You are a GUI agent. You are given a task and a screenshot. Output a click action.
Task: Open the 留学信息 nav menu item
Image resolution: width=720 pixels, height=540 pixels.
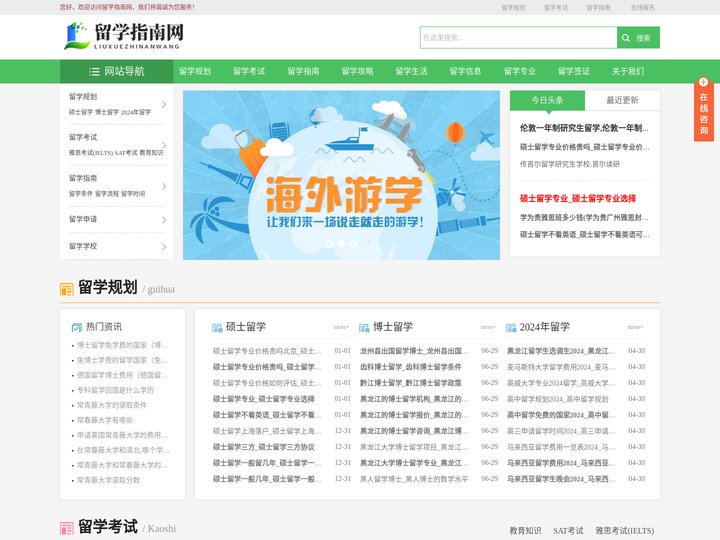466,71
